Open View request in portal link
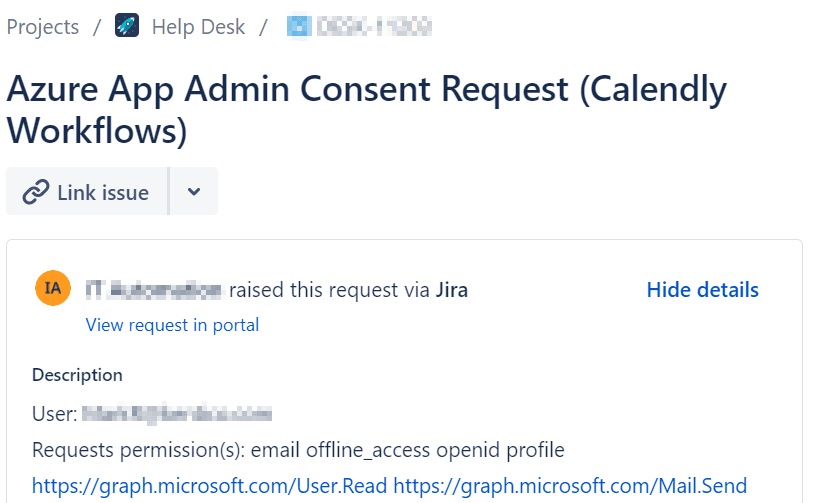This screenshot has height=503, width=823. (x=172, y=325)
